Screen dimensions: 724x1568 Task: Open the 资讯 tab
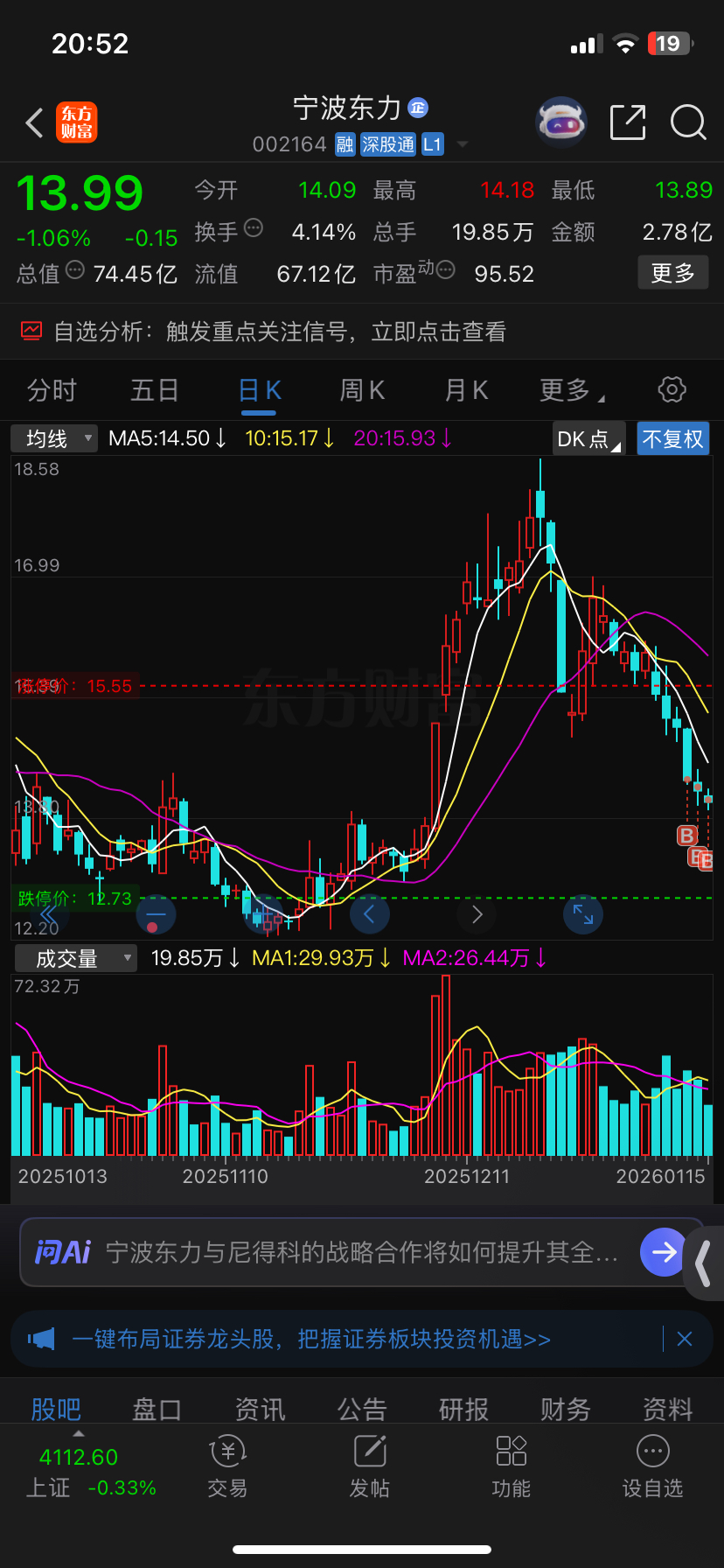(x=260, y=1410)
